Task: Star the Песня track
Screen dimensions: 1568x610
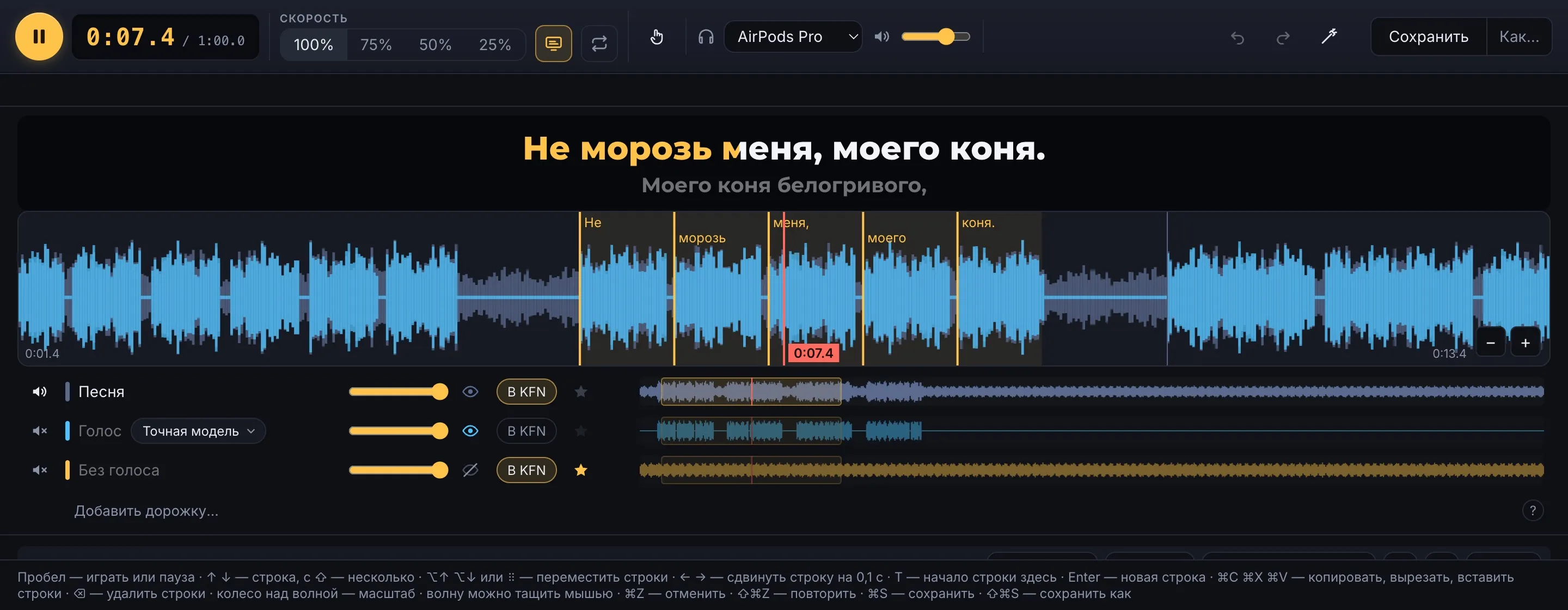Action: [581, 392]
